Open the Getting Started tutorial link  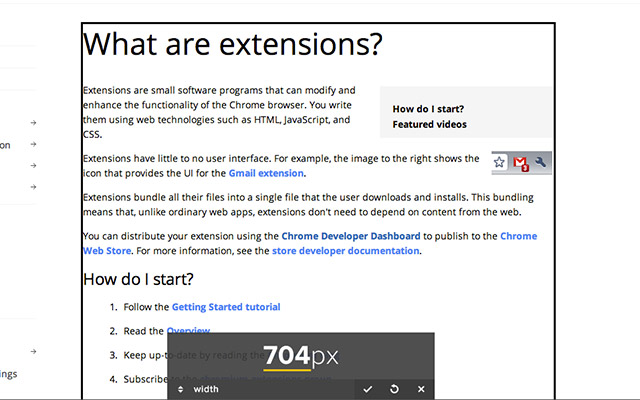pyautogui.click(x=226, y=307)
